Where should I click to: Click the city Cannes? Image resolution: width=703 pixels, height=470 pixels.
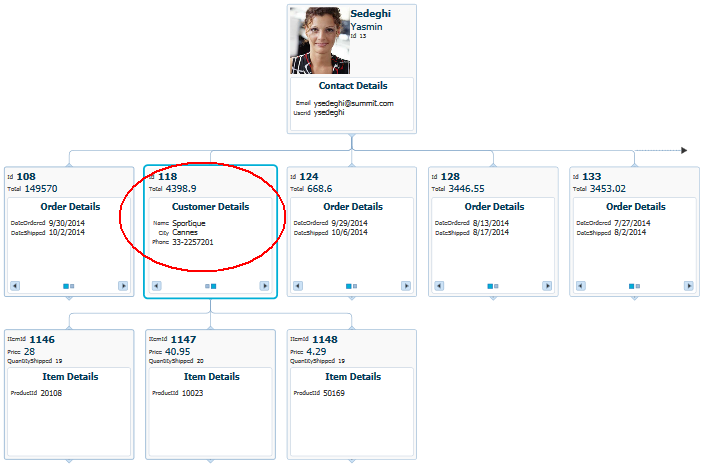[185, 232]
